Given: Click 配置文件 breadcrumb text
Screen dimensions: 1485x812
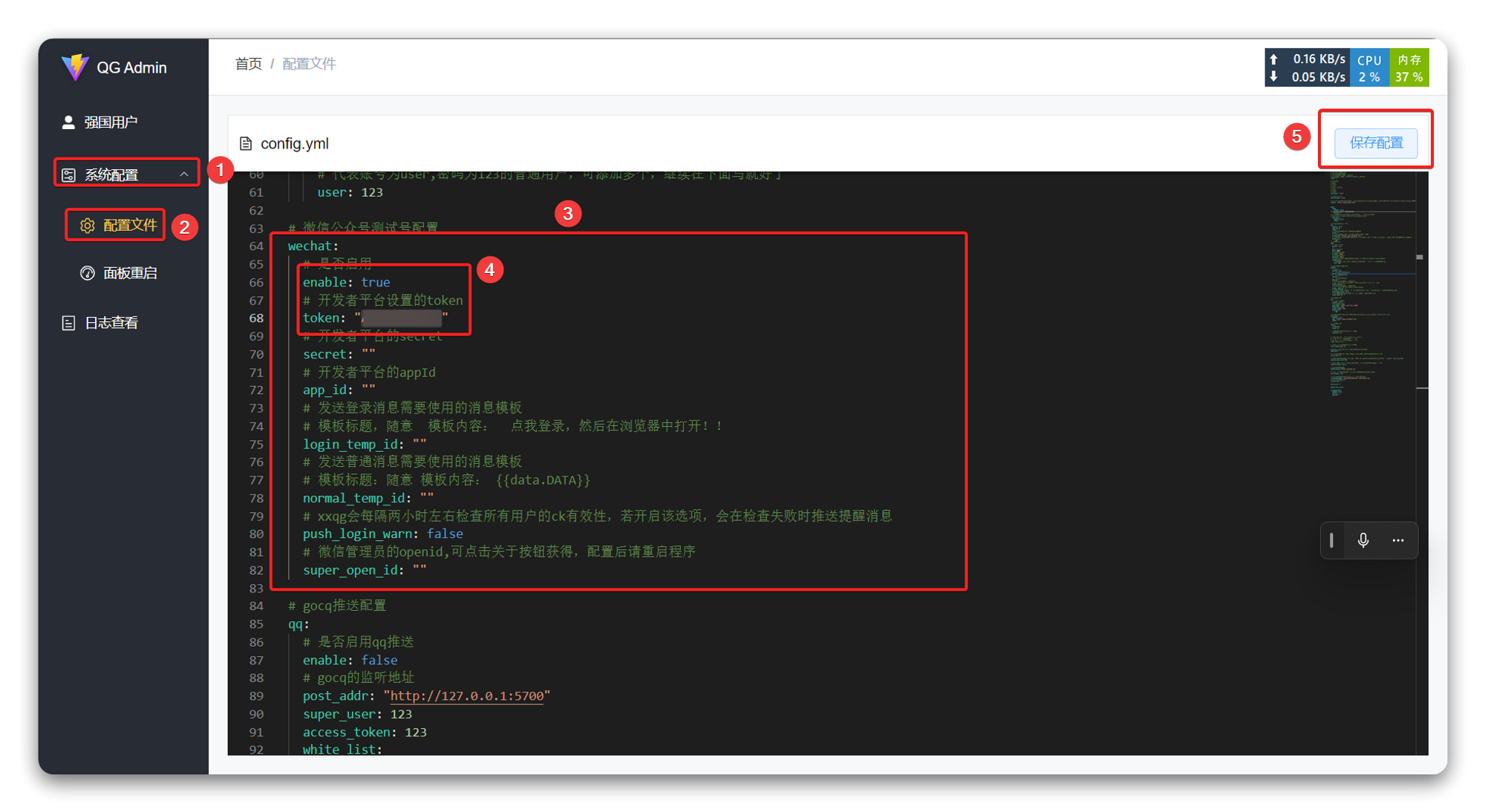Looking at the screenshot, I should 309,64.
